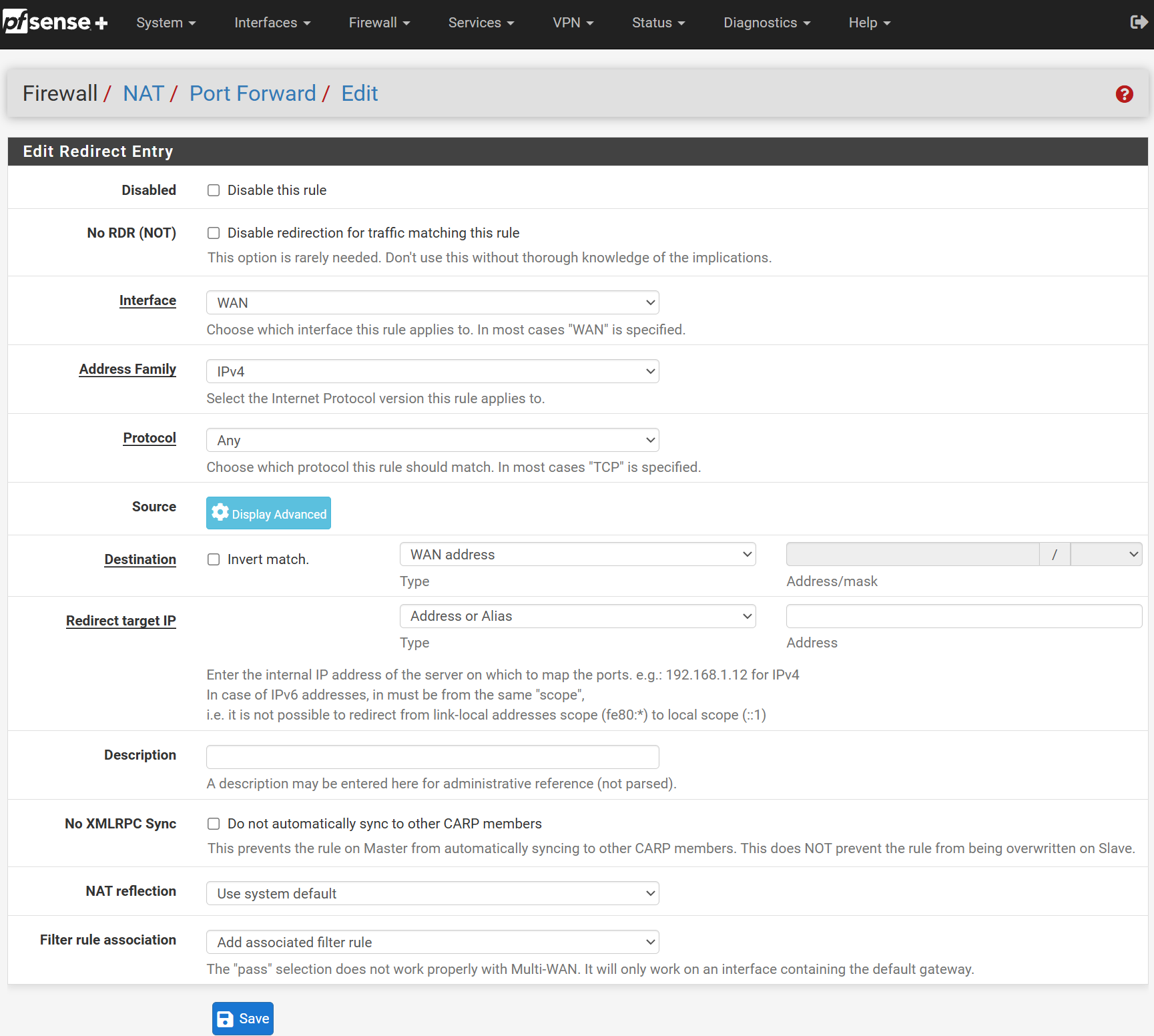Viewport: 1154px width, 1036px height.
Task: Open the Interface dropdown showing WAN
Action: (432, 303)
